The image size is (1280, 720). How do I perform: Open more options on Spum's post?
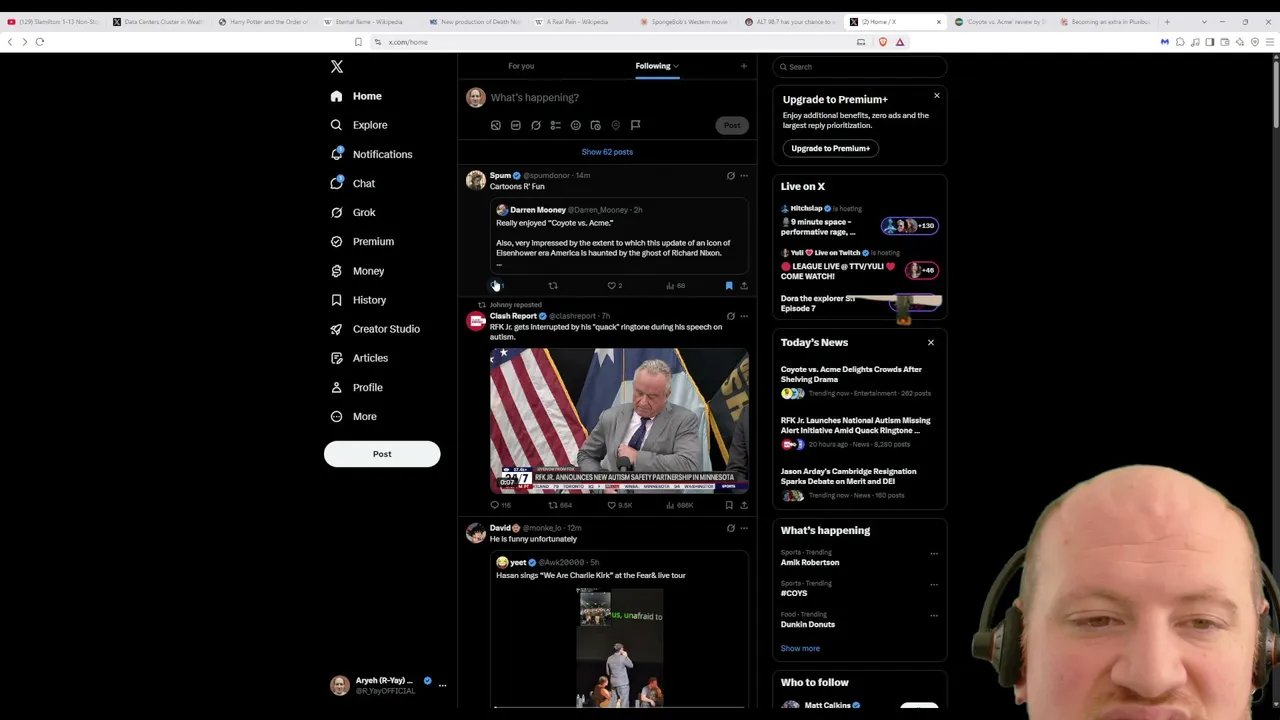point(743,176)
